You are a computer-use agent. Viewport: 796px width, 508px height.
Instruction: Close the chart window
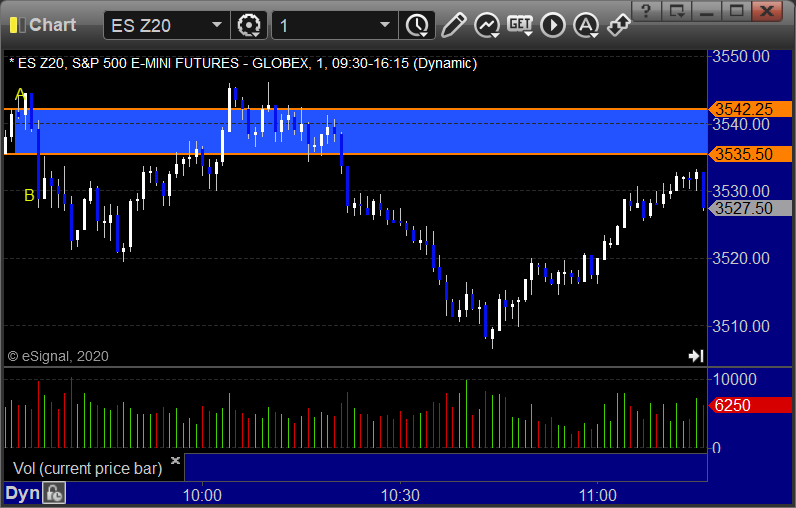[767, 11]
